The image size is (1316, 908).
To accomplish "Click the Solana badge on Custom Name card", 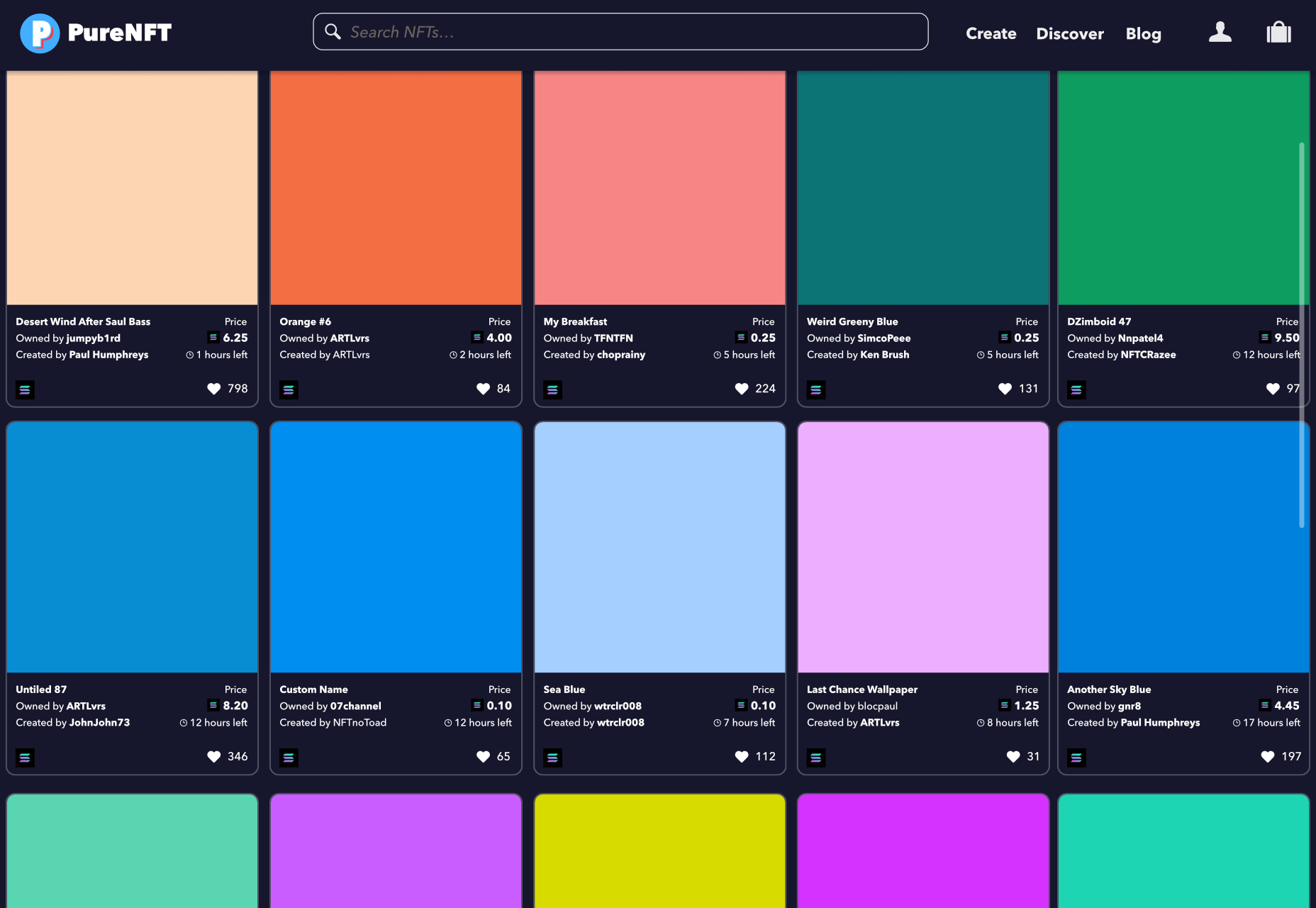I will point(289,758).
